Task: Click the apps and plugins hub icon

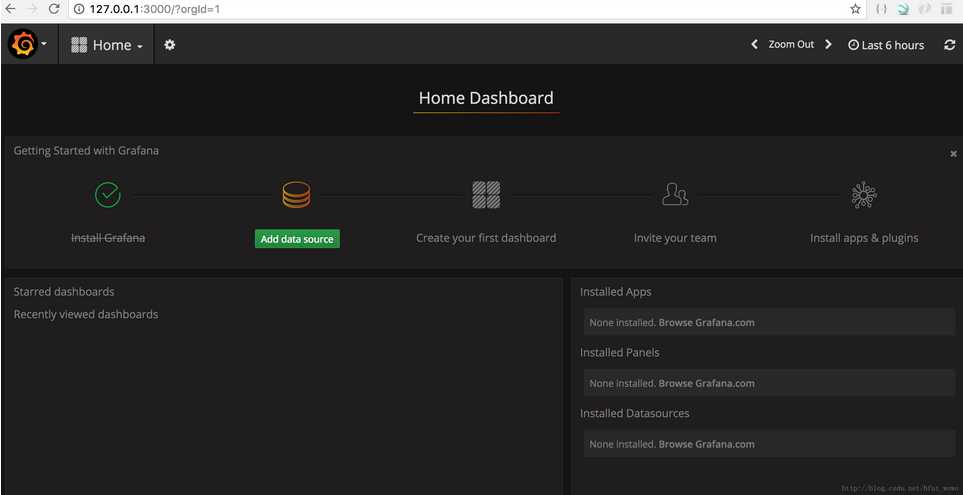Action: [864, 195]
